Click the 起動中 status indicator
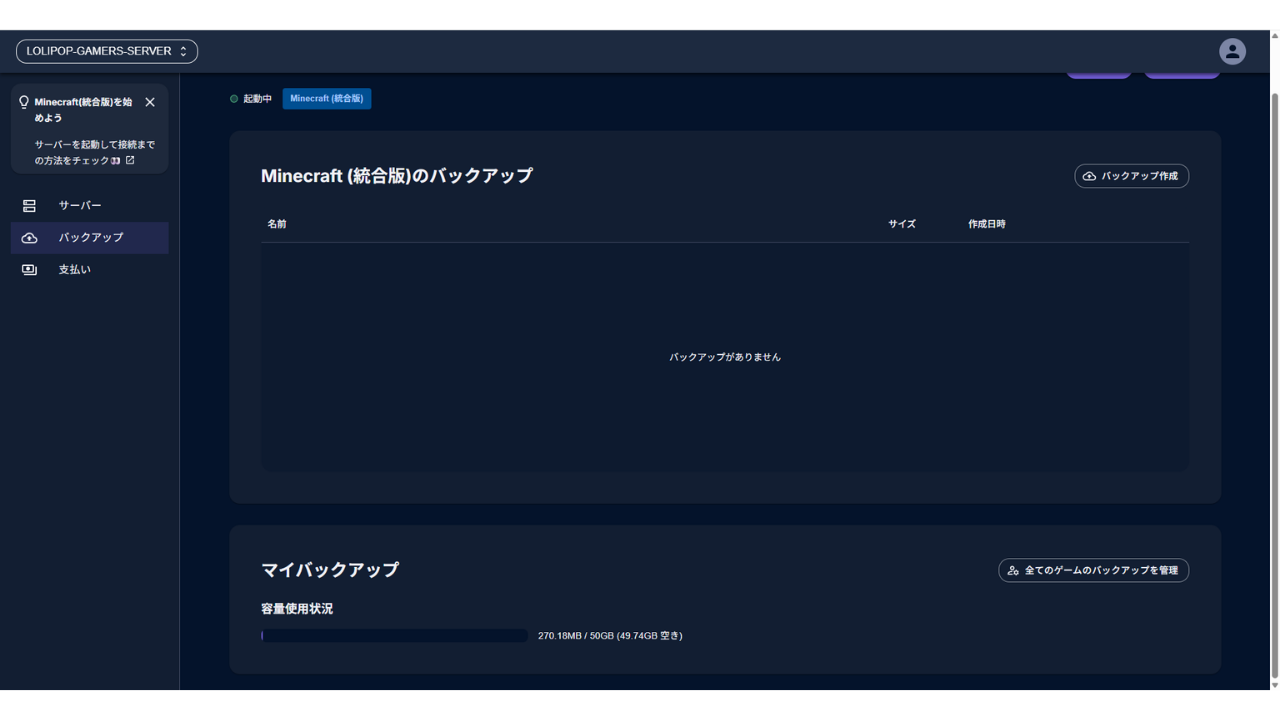 tap(251, 99)
